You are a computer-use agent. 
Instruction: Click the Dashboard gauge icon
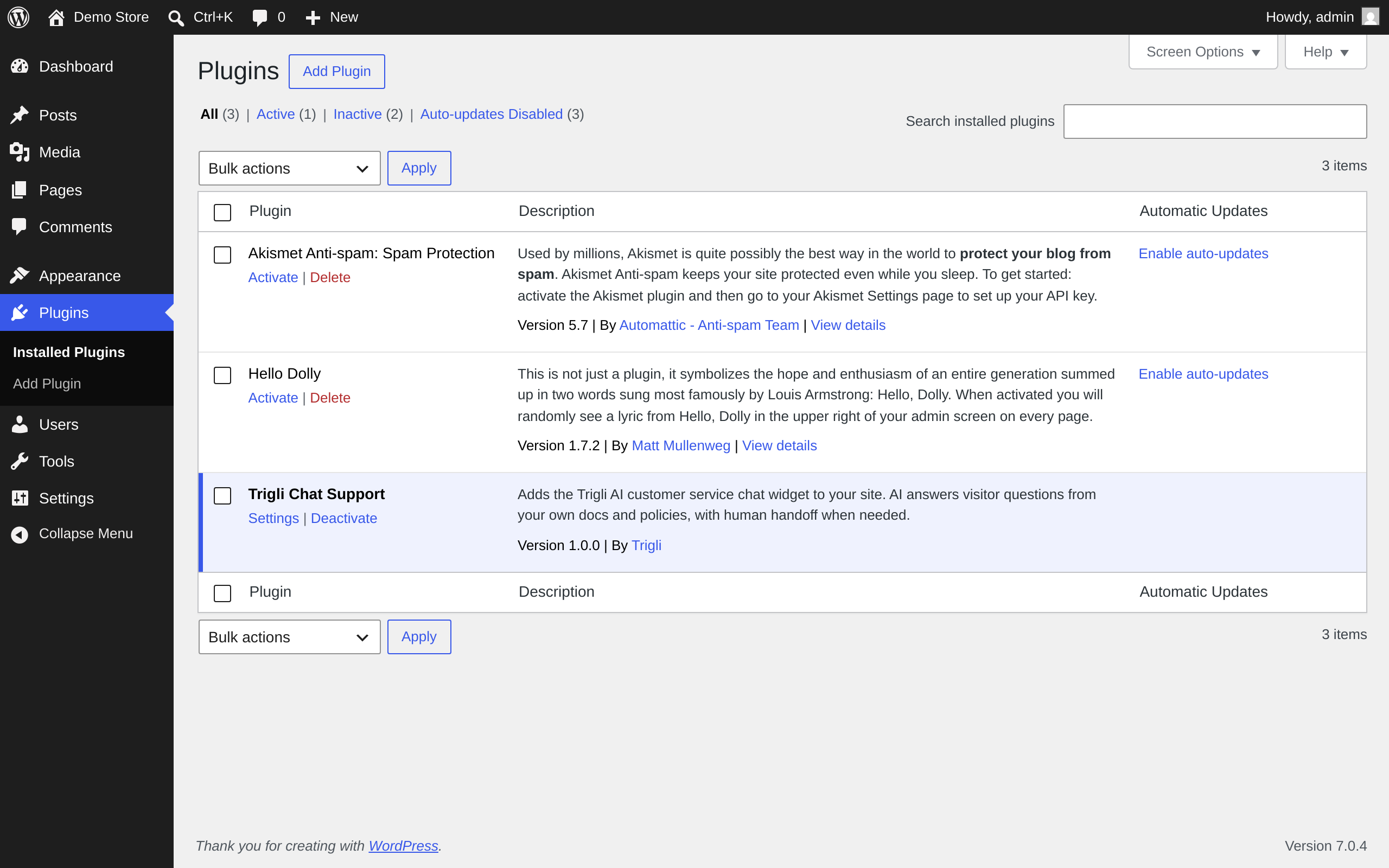point(20,67)
